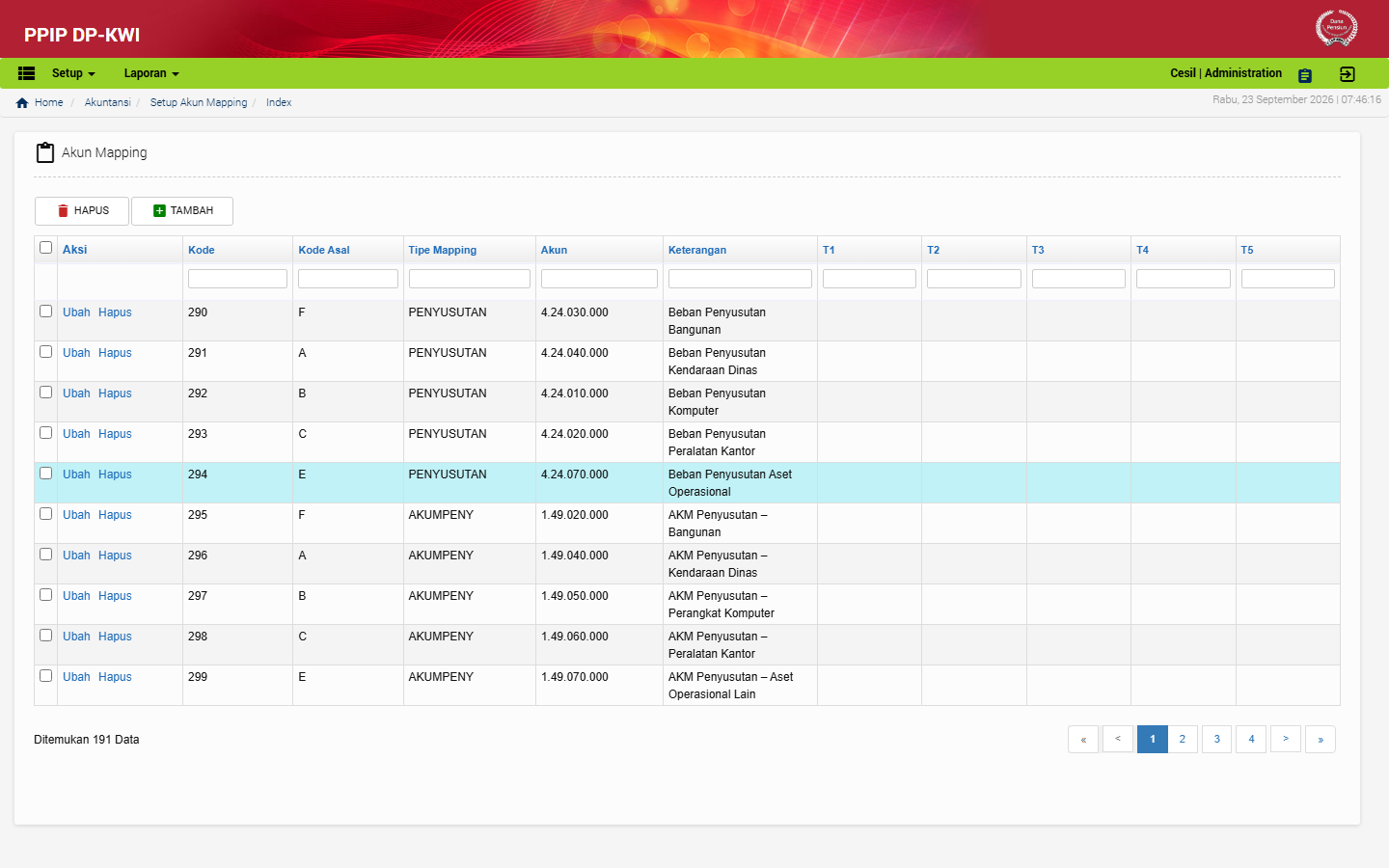This screenshot has width=1389, height=868.
Task: Focus the Akun filter field
Action: [599, 279]
